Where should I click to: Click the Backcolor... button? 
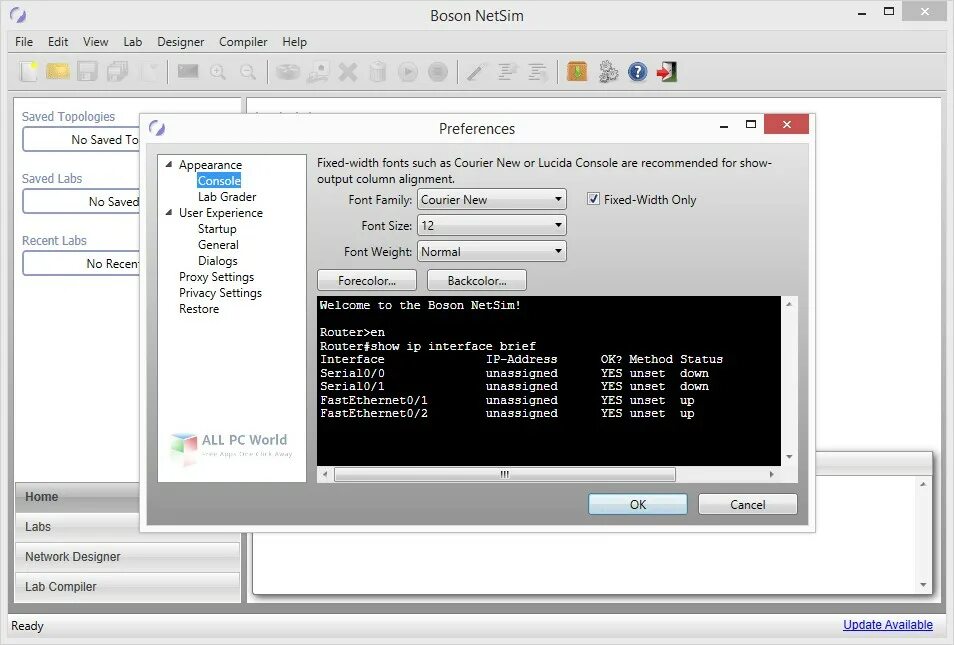477,281
